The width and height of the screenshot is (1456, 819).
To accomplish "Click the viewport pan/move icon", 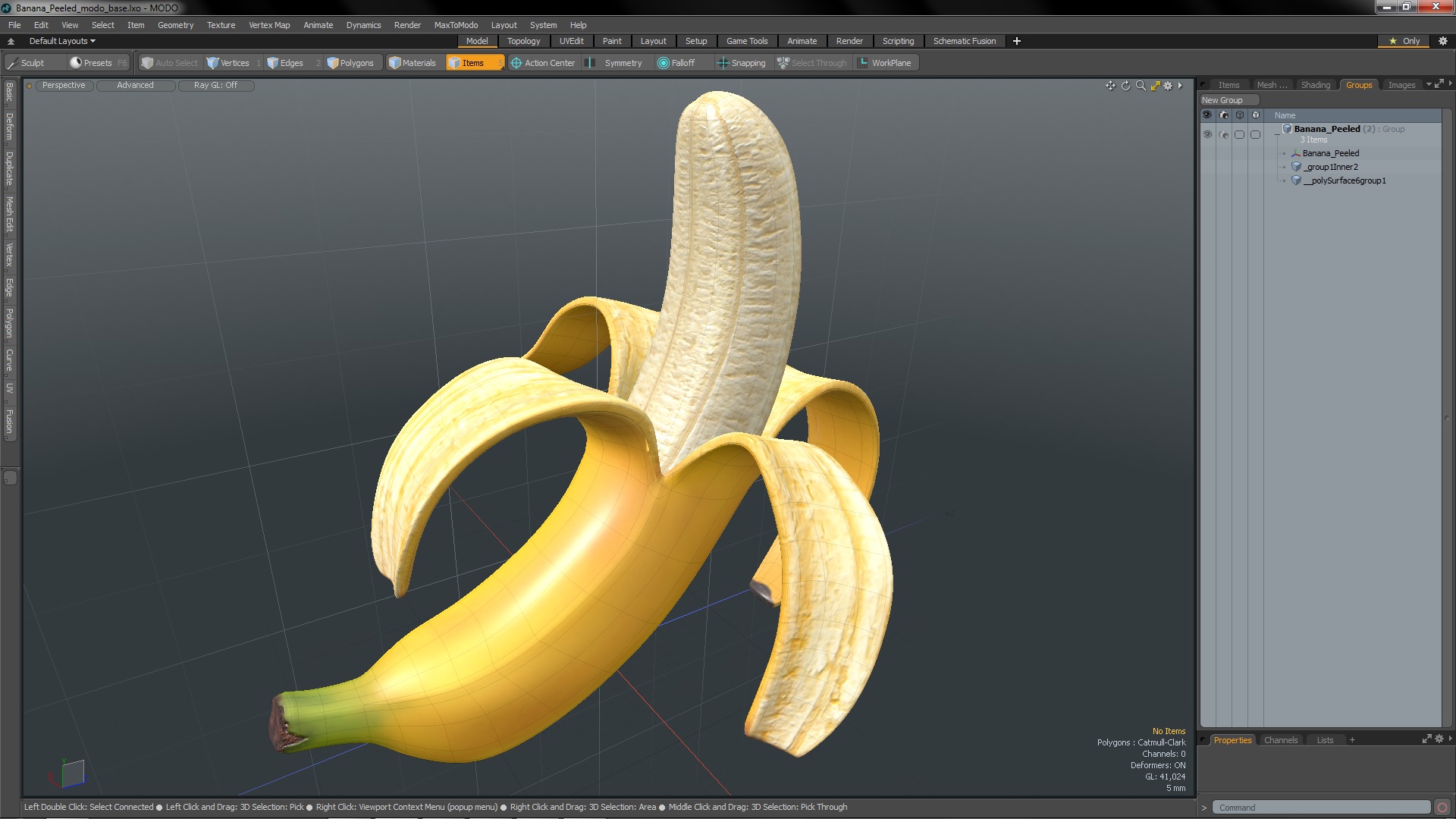I will click(1110, 86).
